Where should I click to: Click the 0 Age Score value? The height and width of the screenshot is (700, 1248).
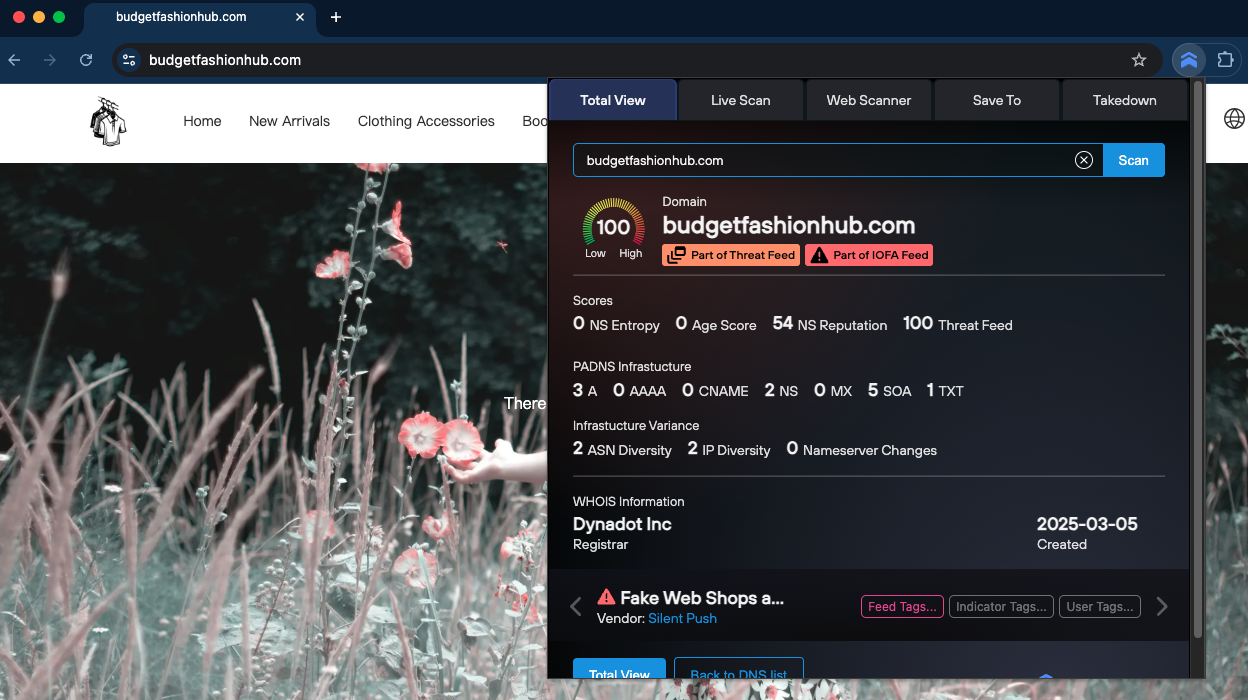[x=716, y=324]
